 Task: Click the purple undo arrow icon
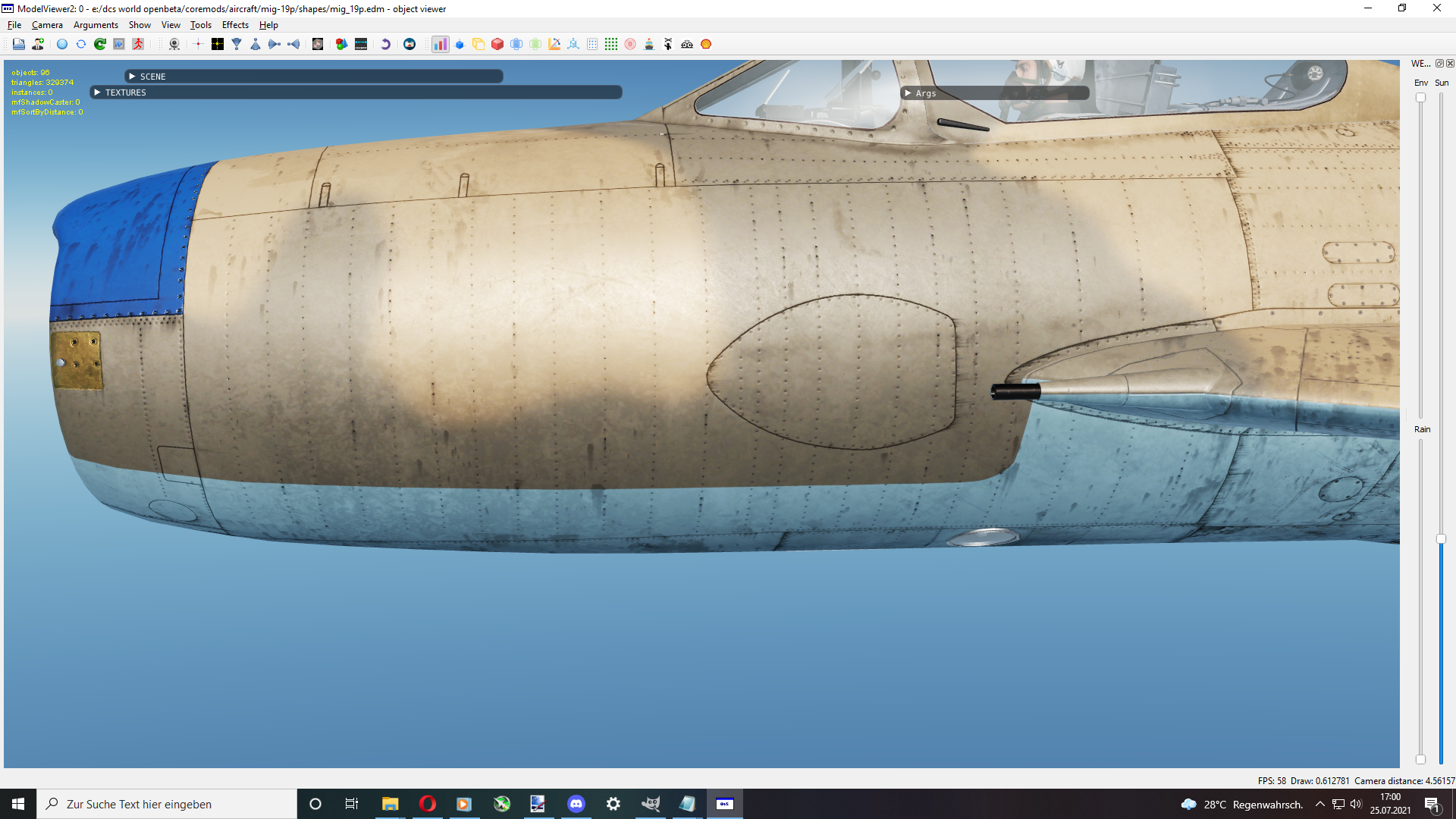(385, 44)
